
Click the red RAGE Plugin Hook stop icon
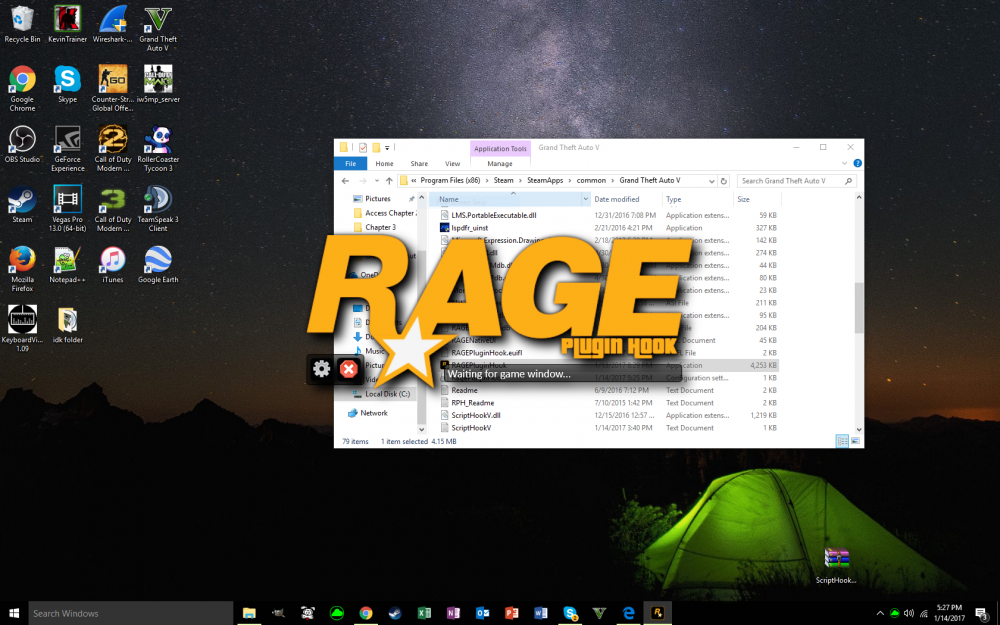pyautogui.click(x=348, y=368)
